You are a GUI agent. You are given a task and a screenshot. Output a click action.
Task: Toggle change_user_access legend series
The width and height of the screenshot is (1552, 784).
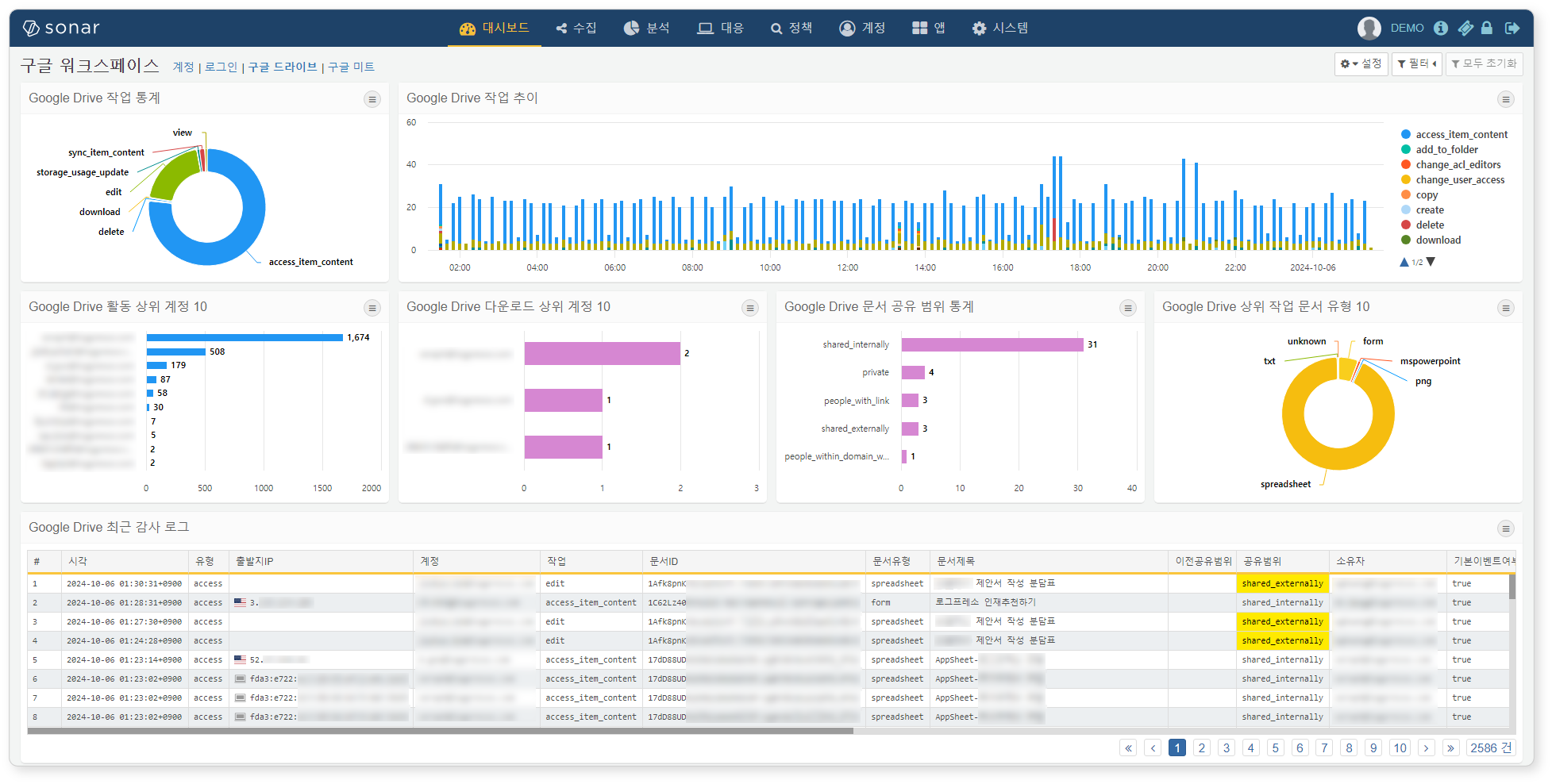click(1453, 180)
